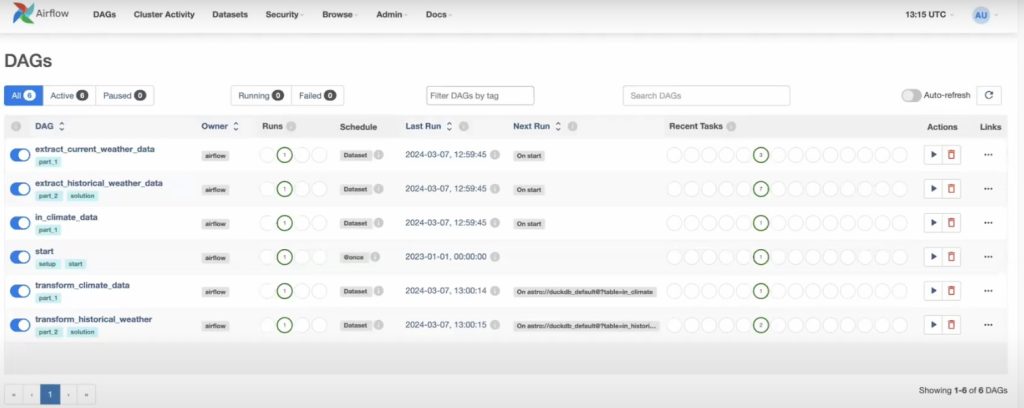The width and height of the screenshot is (1024, 408).
Task: Open more links for the start DAG
Action: 988,256
